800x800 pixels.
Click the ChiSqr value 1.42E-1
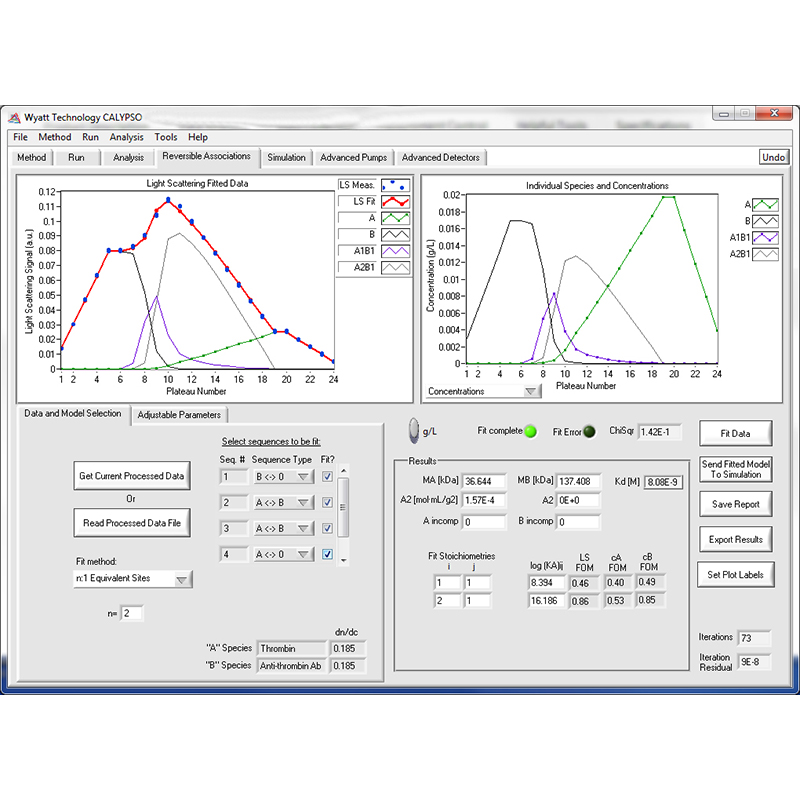659,432
